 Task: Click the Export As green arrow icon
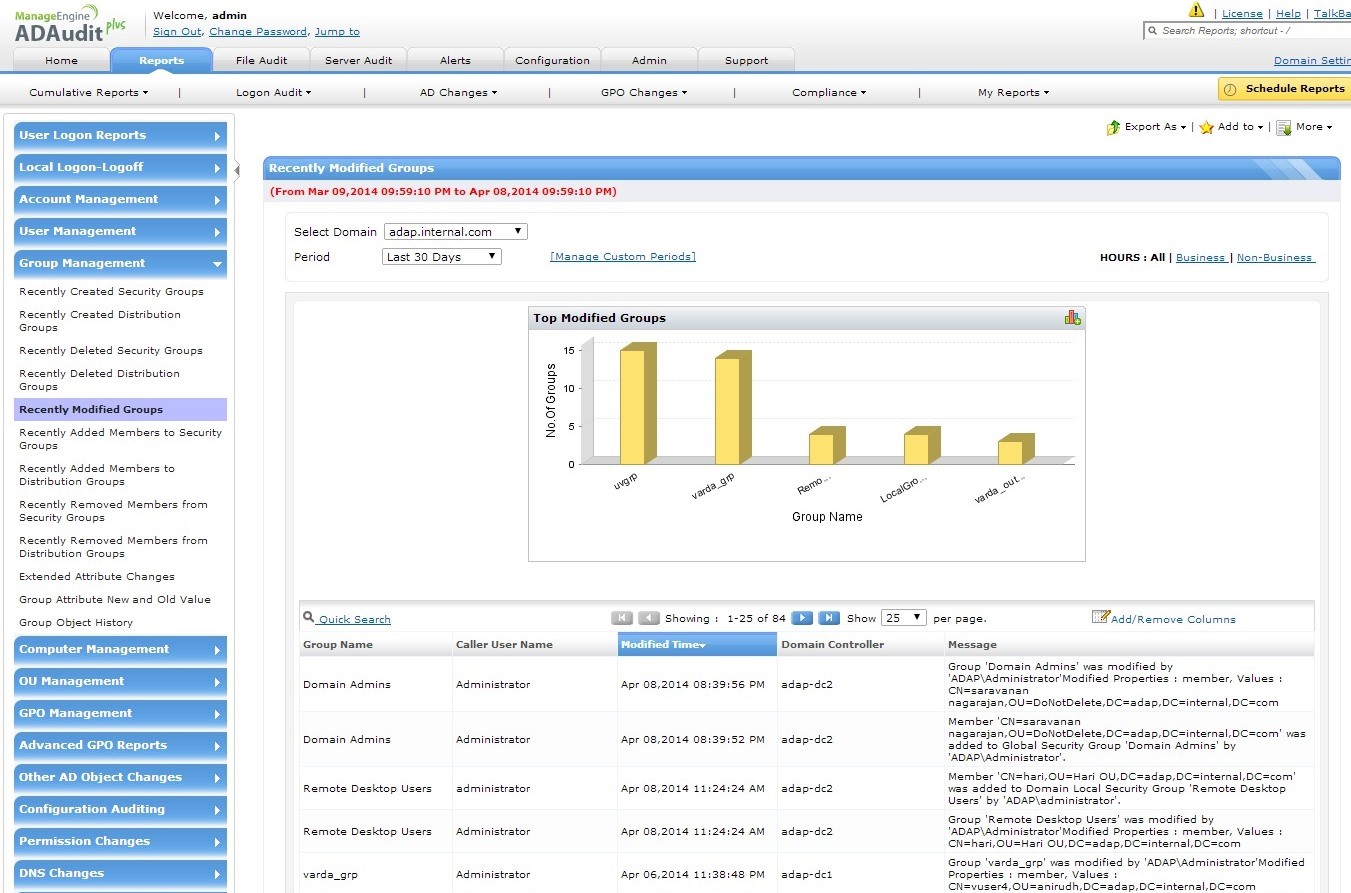(1113, 128)
